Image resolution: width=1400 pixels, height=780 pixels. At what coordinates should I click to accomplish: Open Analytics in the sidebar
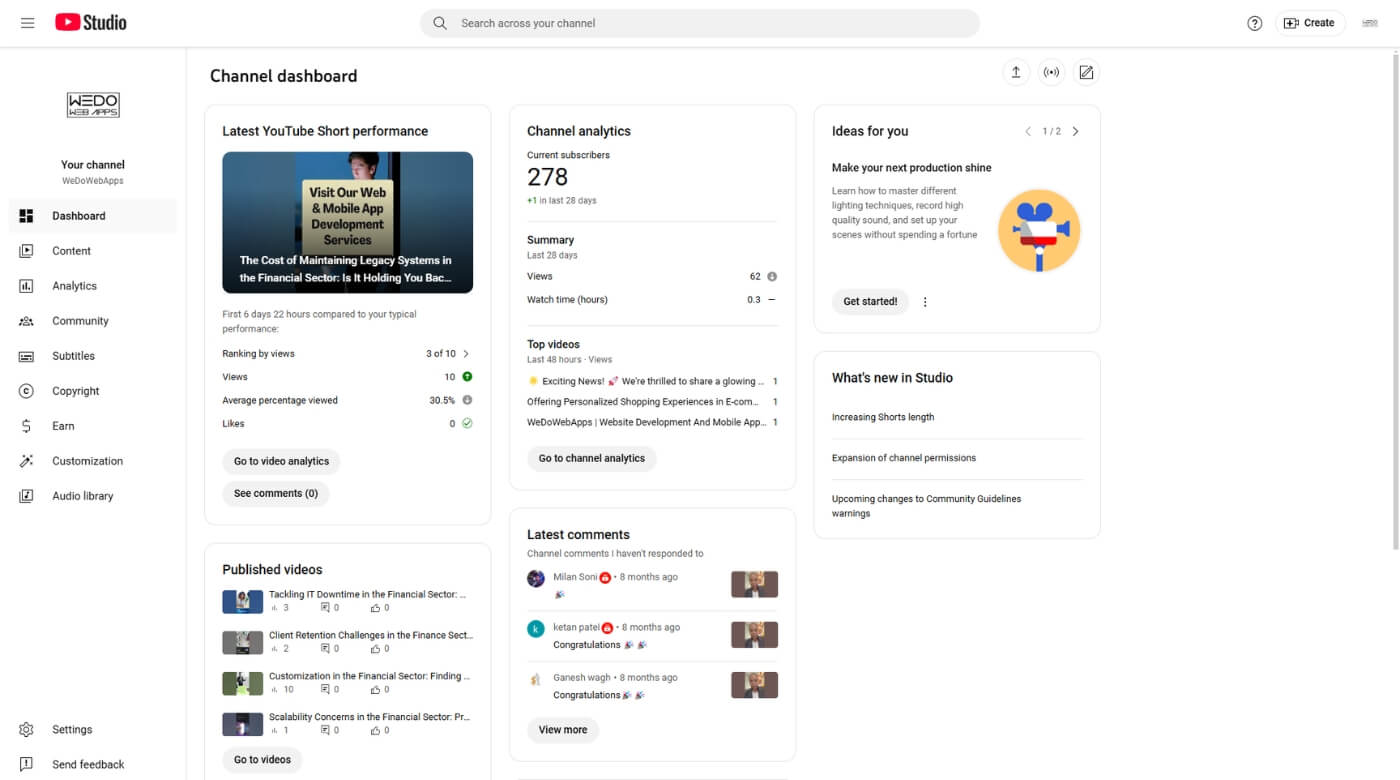tap(93, 286)
